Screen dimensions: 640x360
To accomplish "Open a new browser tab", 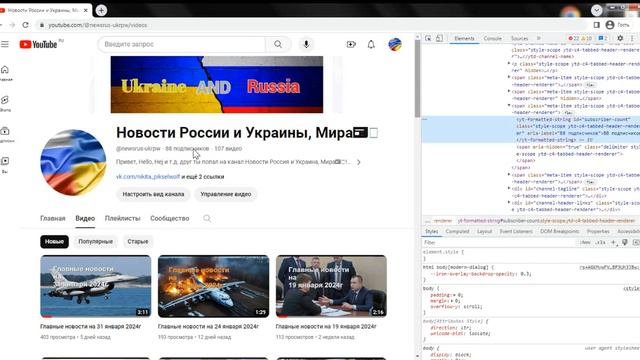I will (x=101, y=10).
